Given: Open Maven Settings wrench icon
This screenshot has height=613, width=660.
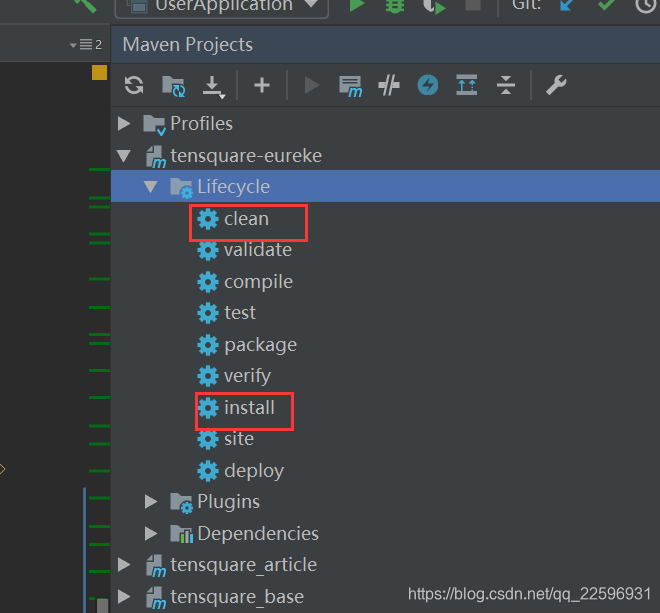Looking at the screenshot, I should 556,85.
